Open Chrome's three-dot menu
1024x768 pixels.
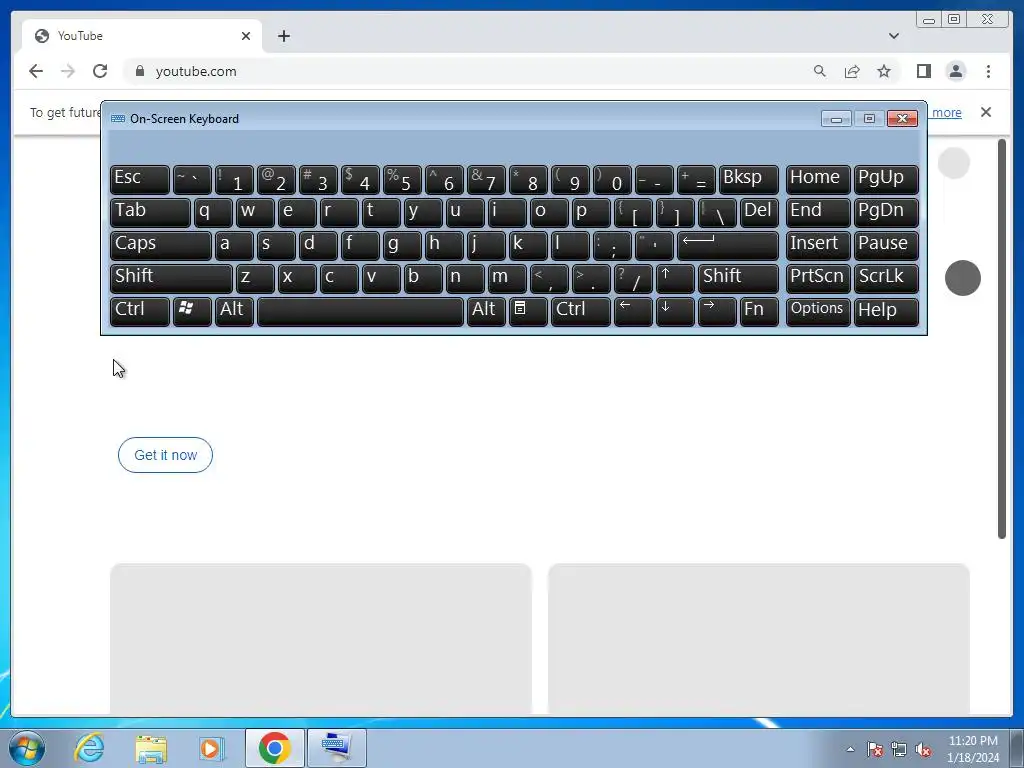coord(988,71)
